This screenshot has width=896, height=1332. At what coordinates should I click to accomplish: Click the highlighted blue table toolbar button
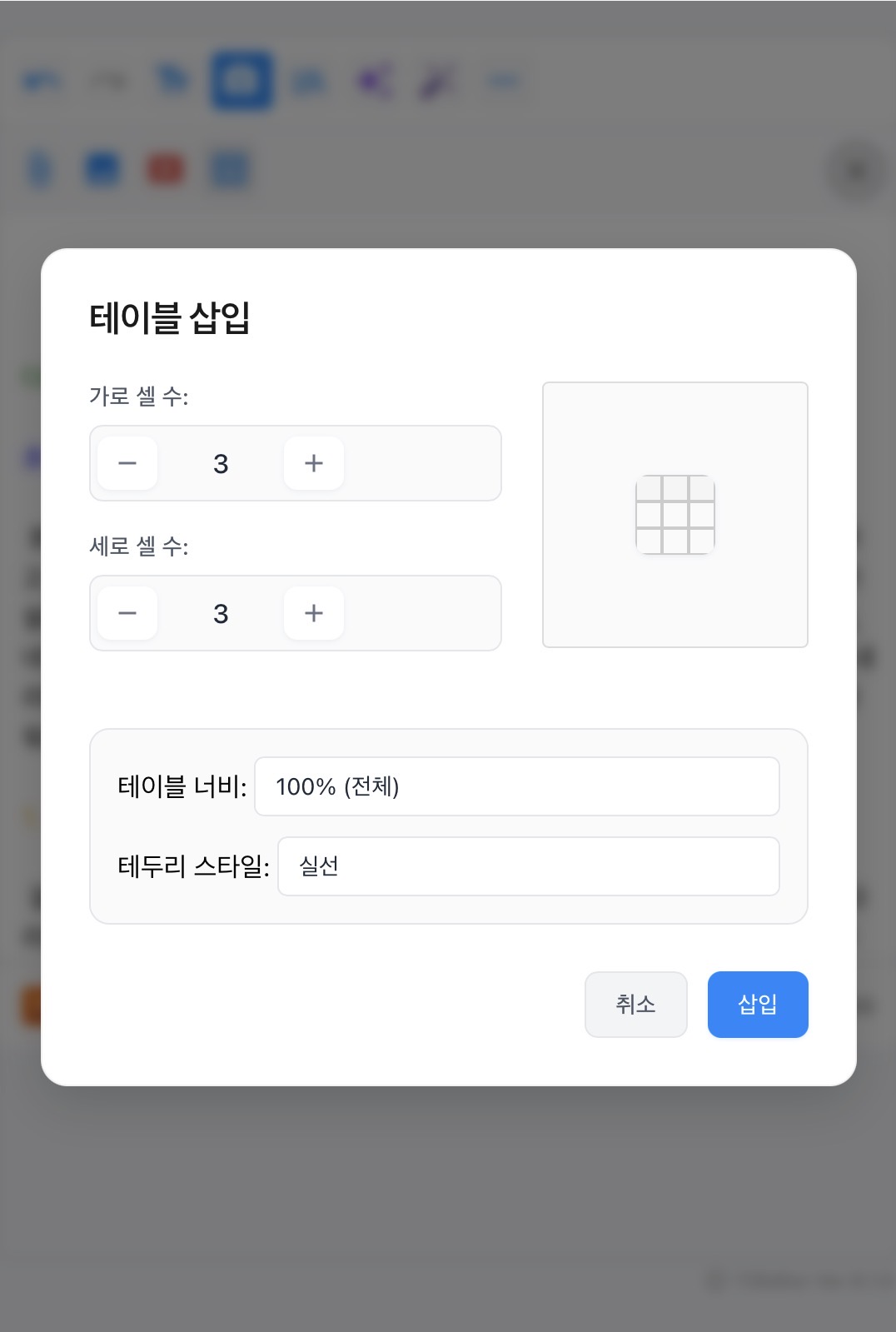[241, 81]
